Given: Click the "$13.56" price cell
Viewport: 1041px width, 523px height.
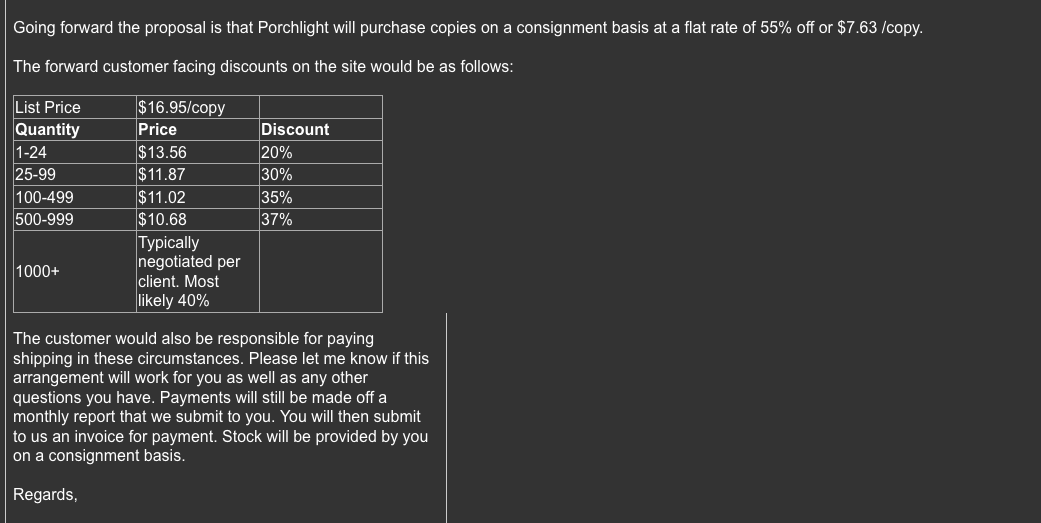Looking at the screenshot, I should [162, 153].
